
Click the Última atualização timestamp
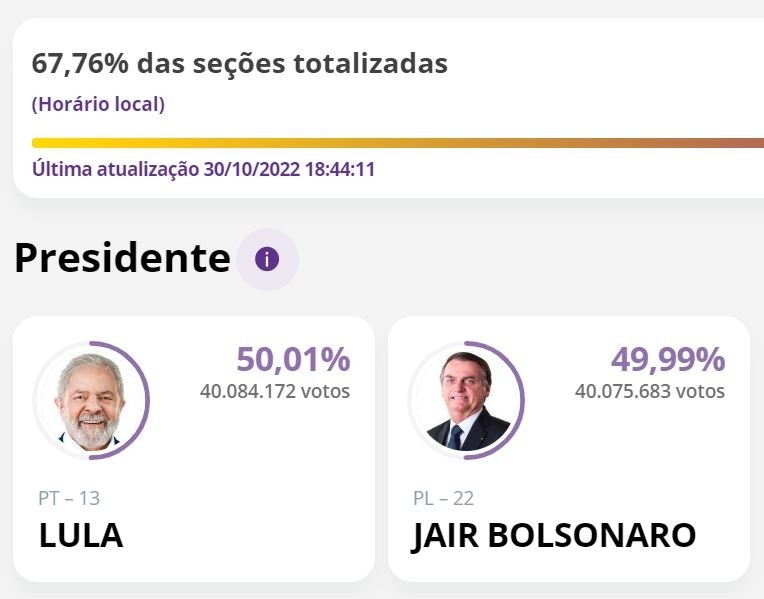[203, 169]
